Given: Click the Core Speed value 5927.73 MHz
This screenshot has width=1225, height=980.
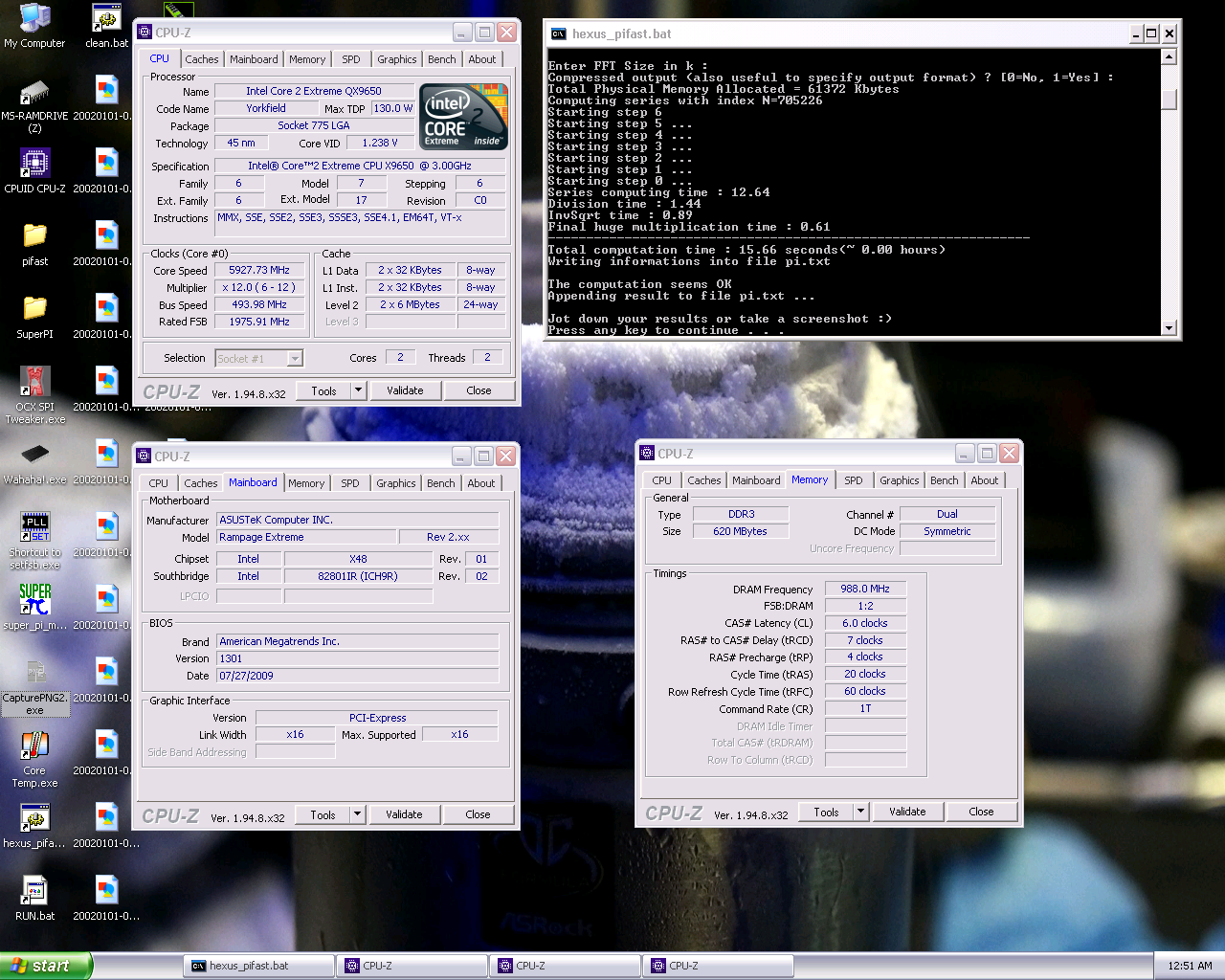Looking at the screenshot, I should (x=259, y=270).
